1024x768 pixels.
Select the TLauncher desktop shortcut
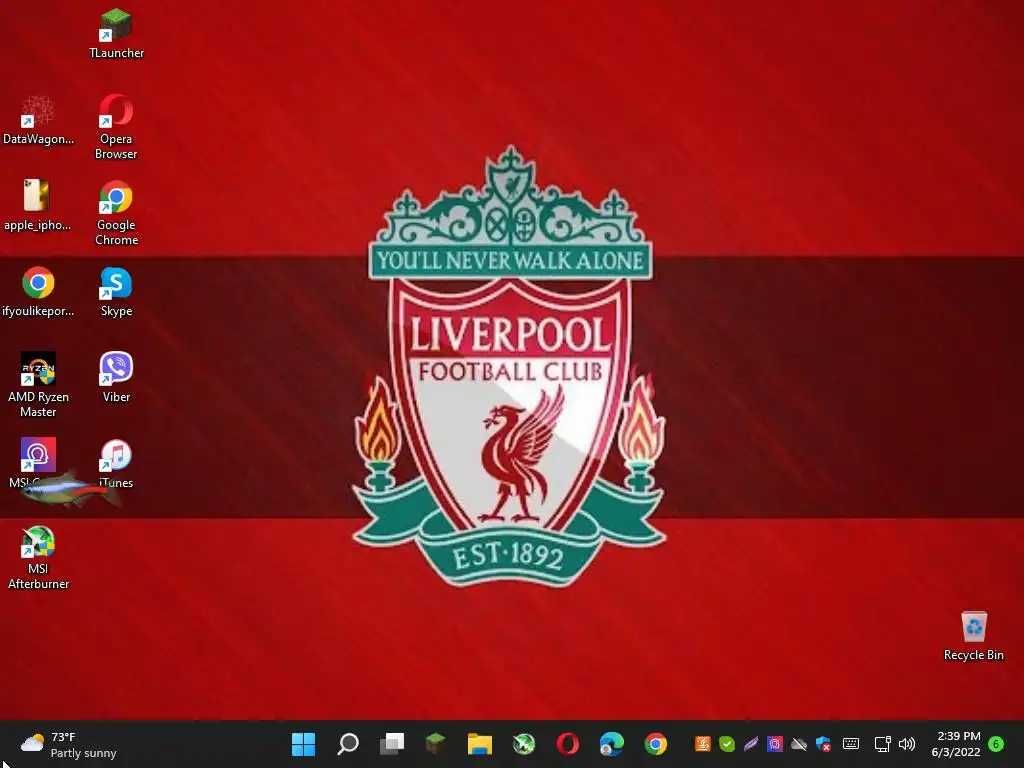(x=116, y=34)
